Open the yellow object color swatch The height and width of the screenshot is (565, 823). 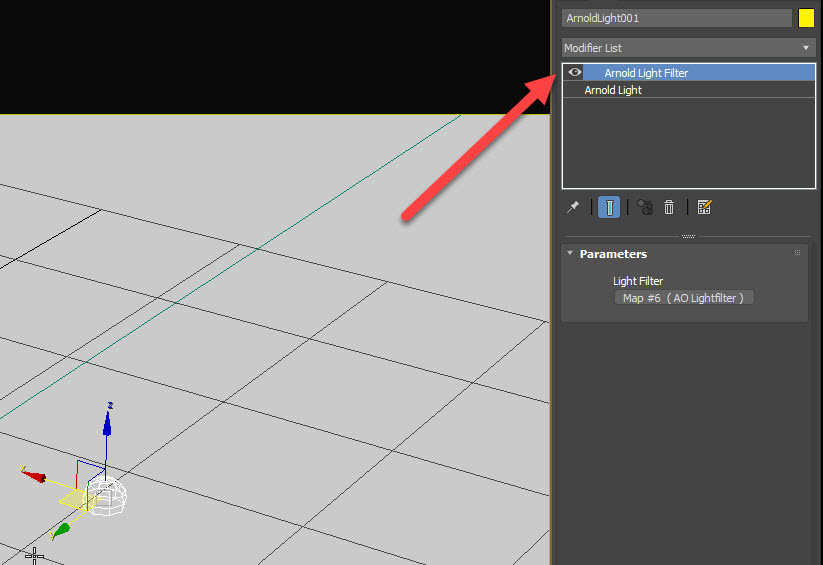coord(806,18)
